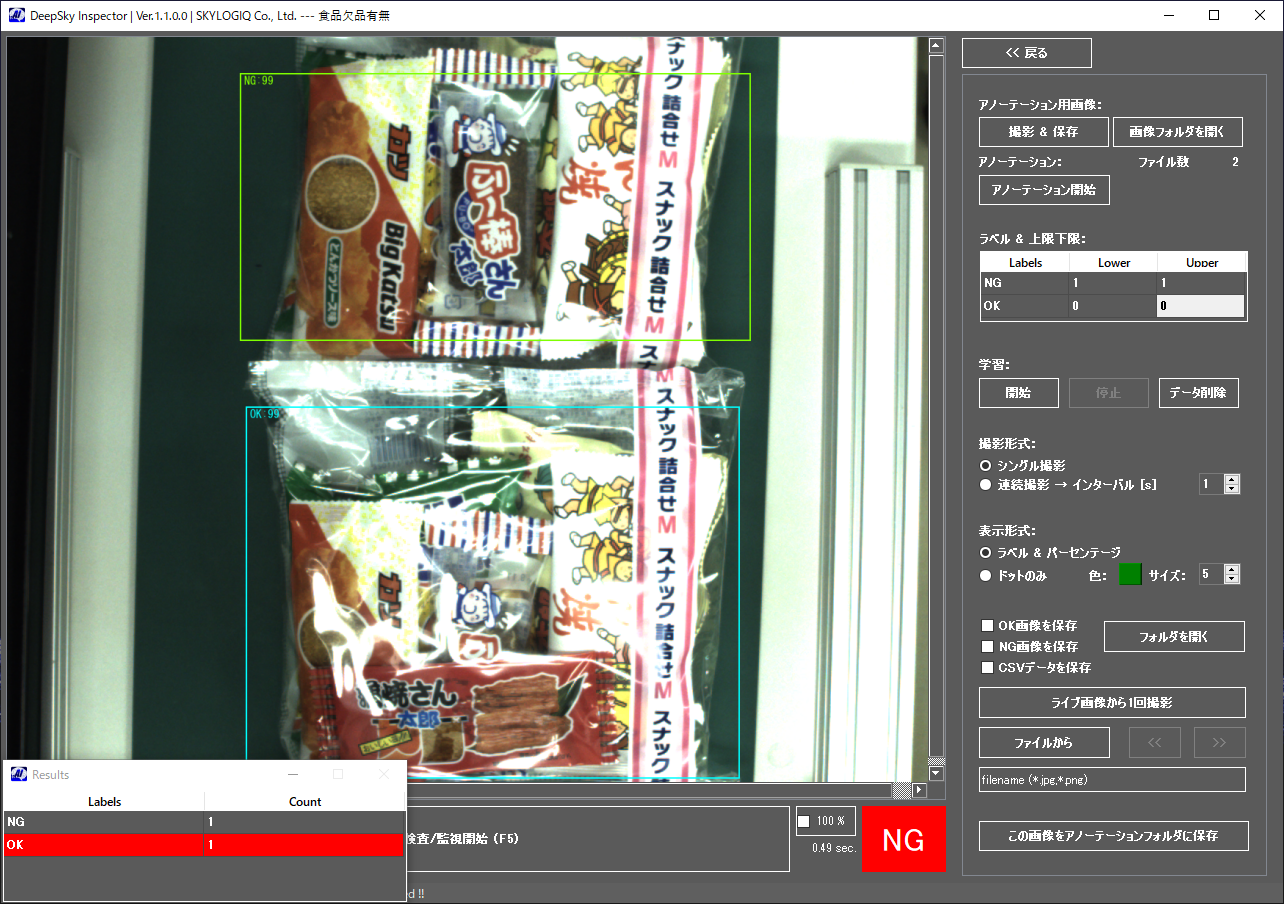Select the NG label cell in limits table
1284x904 pixels.
coord(1025,284)
